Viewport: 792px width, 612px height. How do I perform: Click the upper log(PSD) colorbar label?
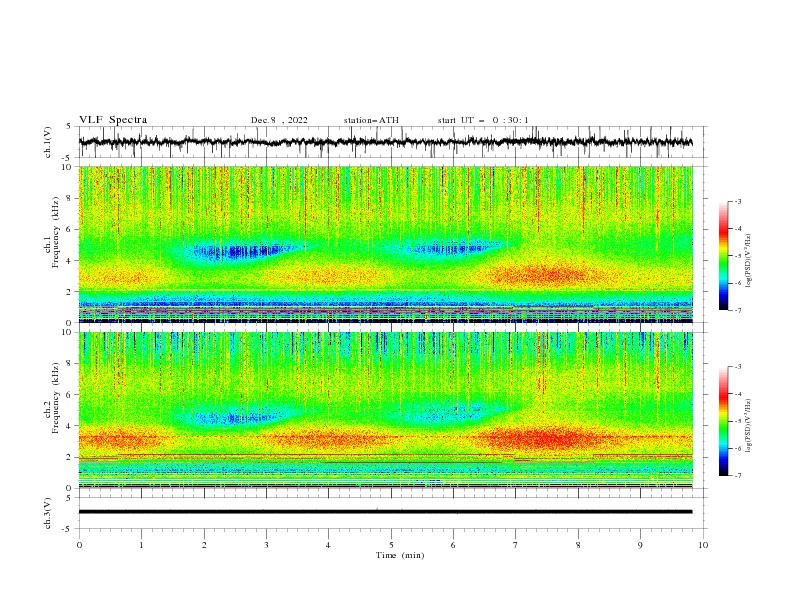point(749,261)
